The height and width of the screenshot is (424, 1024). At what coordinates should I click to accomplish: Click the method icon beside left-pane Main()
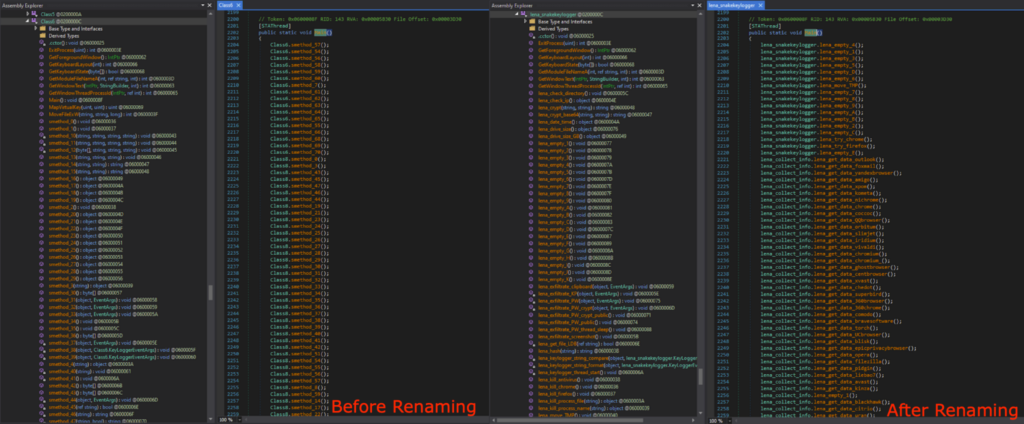(x=41, y=100)
